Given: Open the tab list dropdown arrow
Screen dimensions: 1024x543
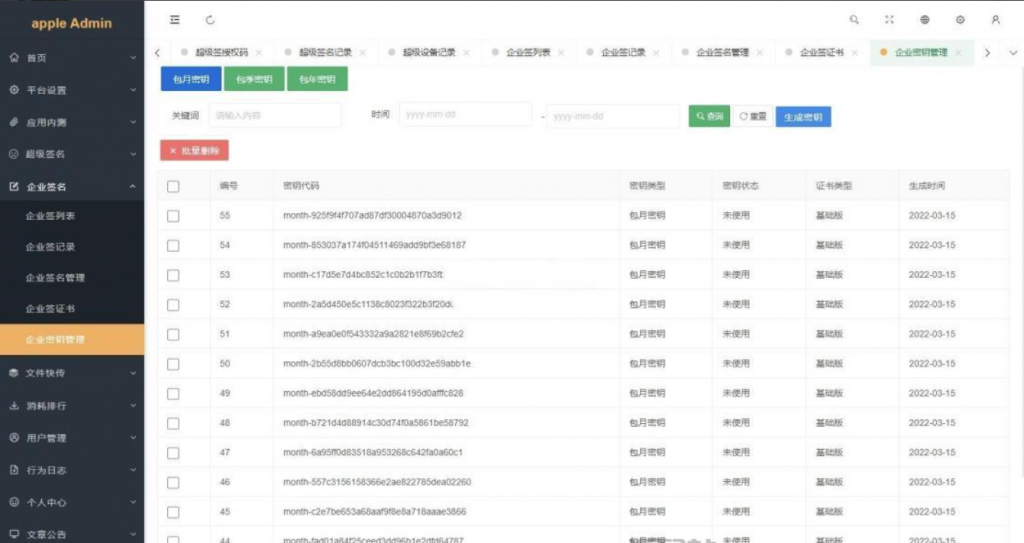Looking at the screenshot, I should click(x=1013, y=52).
